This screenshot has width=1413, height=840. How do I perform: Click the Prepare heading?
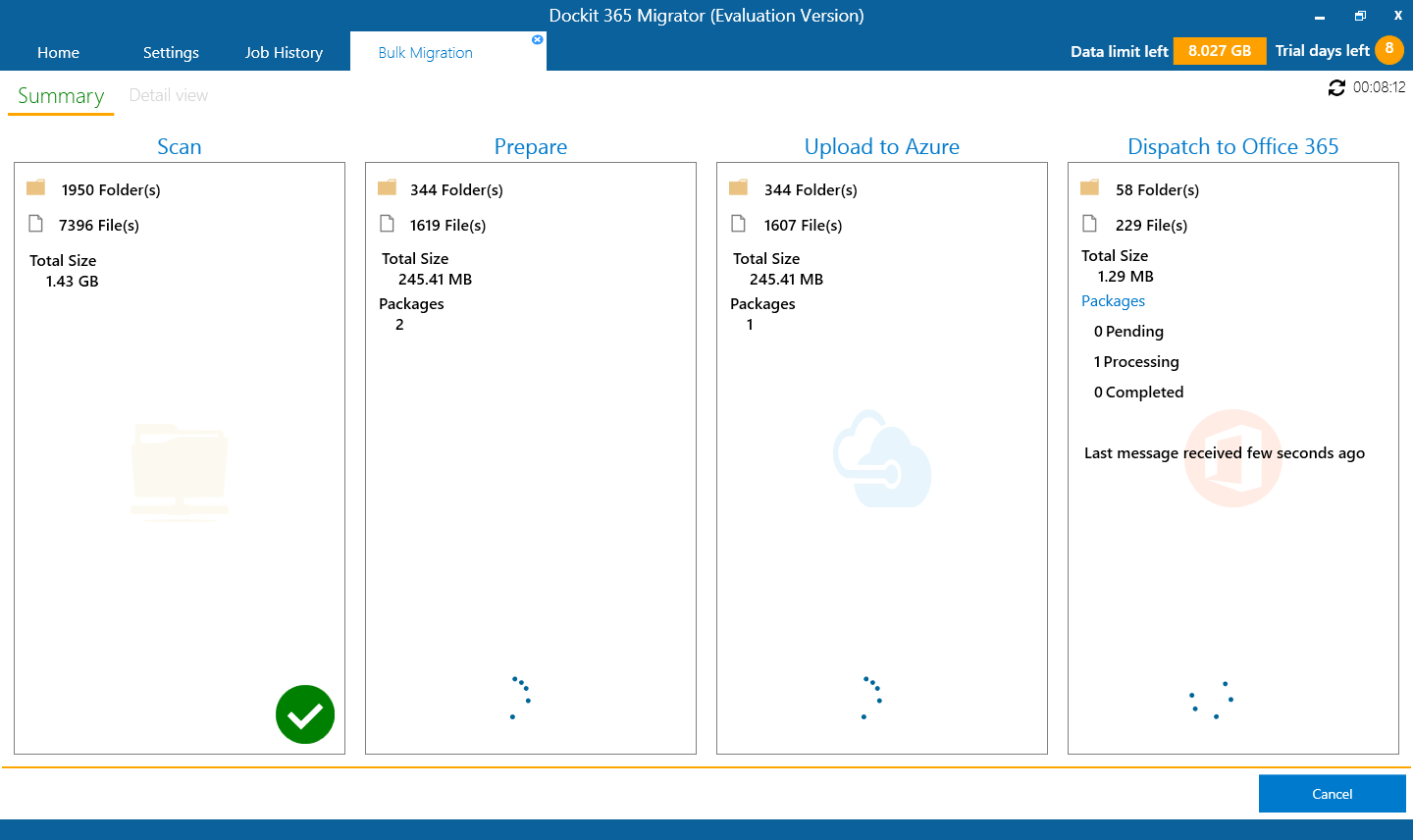[x=531, y=146]
